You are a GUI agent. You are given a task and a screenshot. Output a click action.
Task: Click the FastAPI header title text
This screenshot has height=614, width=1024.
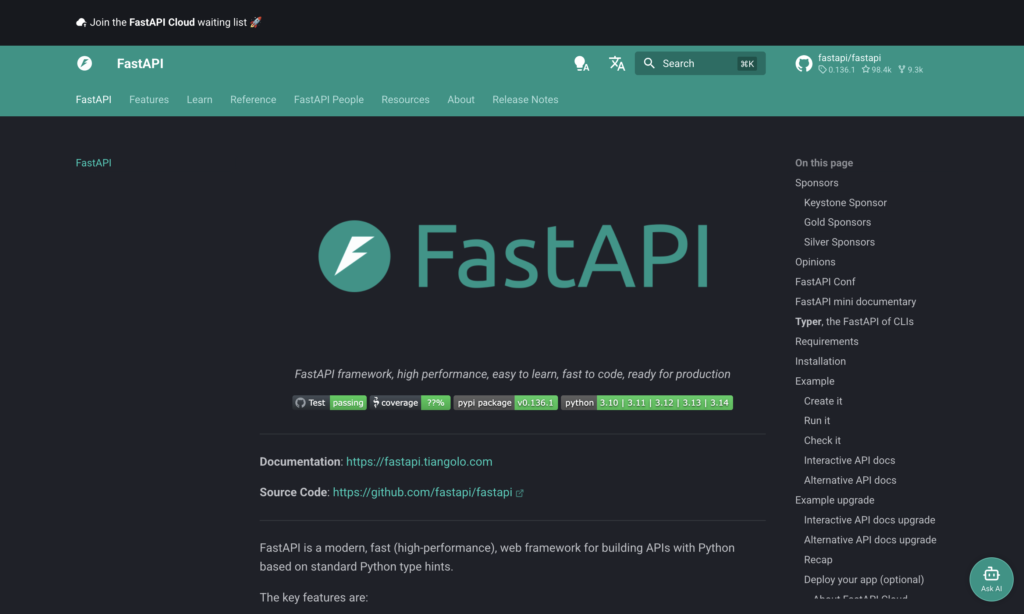(x=140, y=63)
